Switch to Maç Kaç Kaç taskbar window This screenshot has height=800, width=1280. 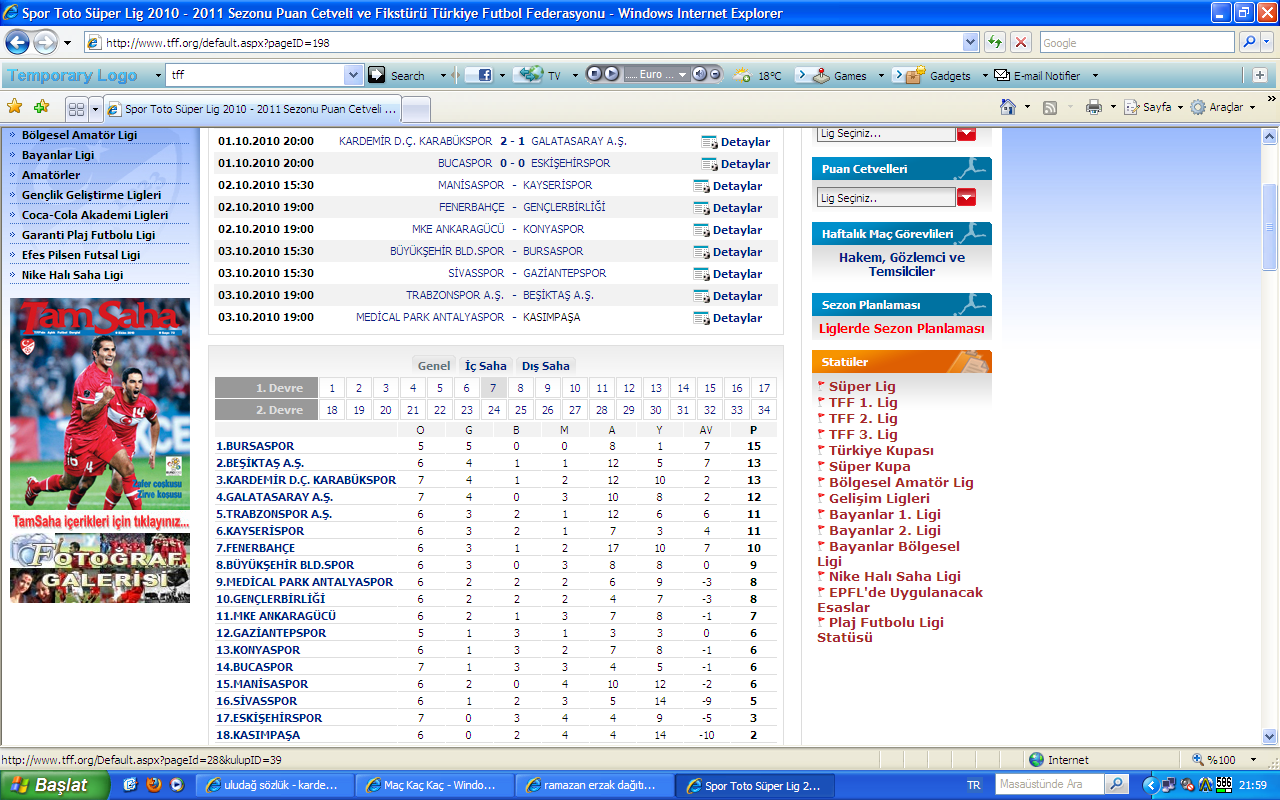point(434,786)
